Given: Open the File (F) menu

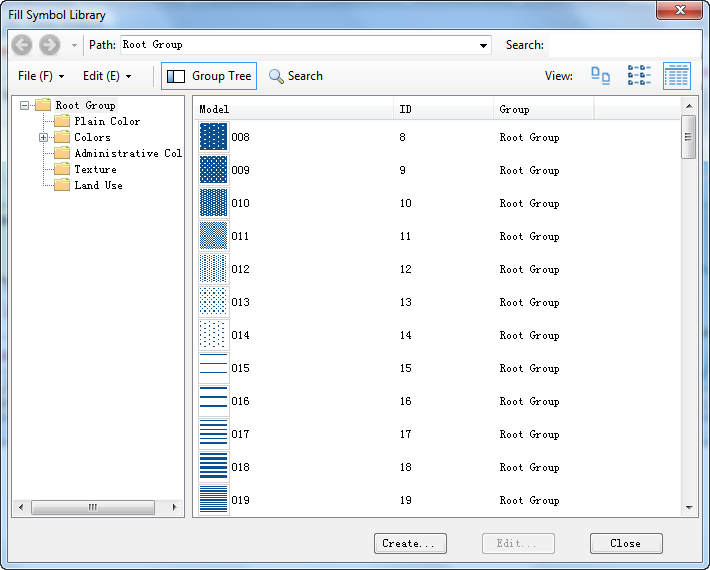Looking at the screenshot, I should point(41,76).
